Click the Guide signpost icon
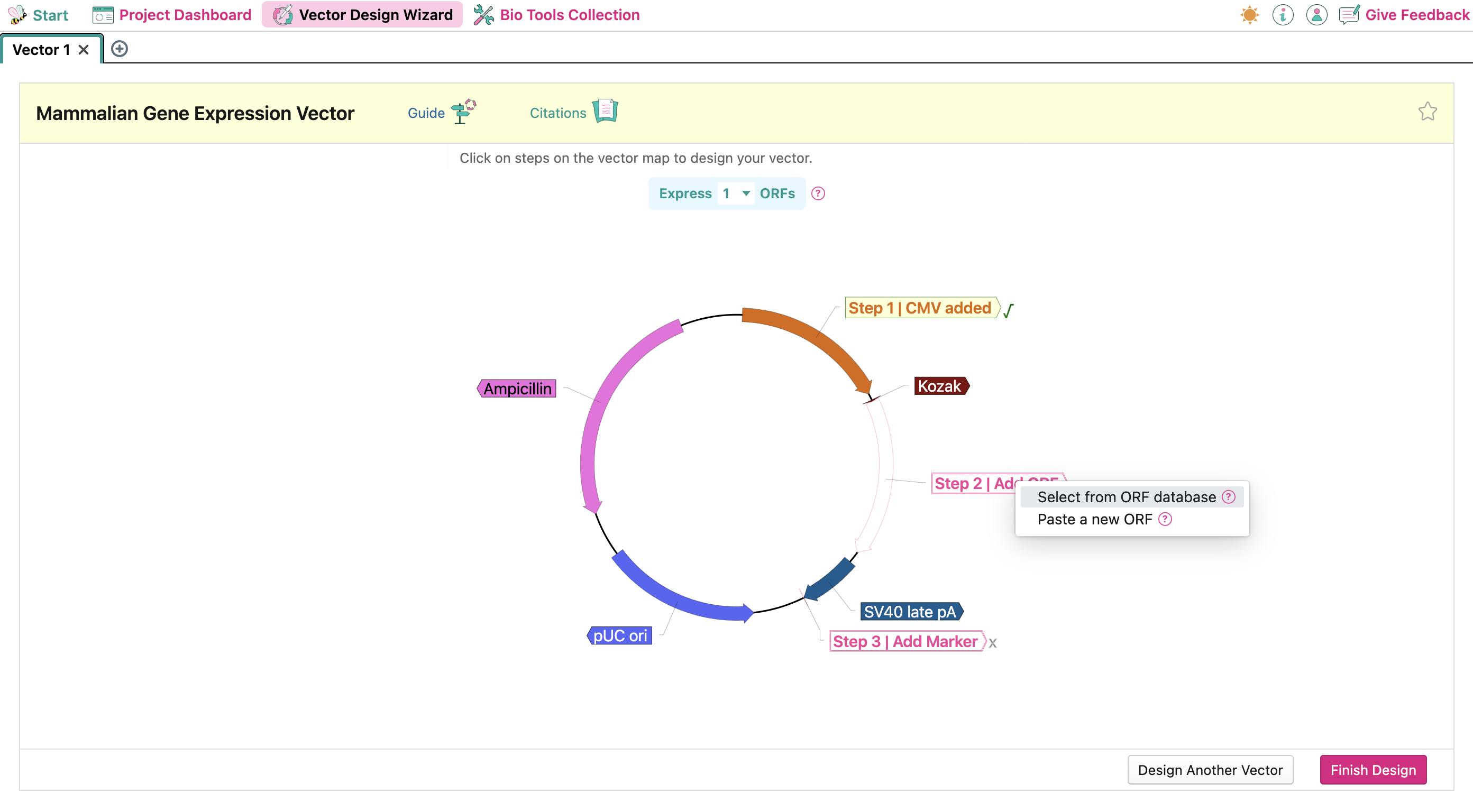This screenshot has height=812, width=1473. coord(463,112)
